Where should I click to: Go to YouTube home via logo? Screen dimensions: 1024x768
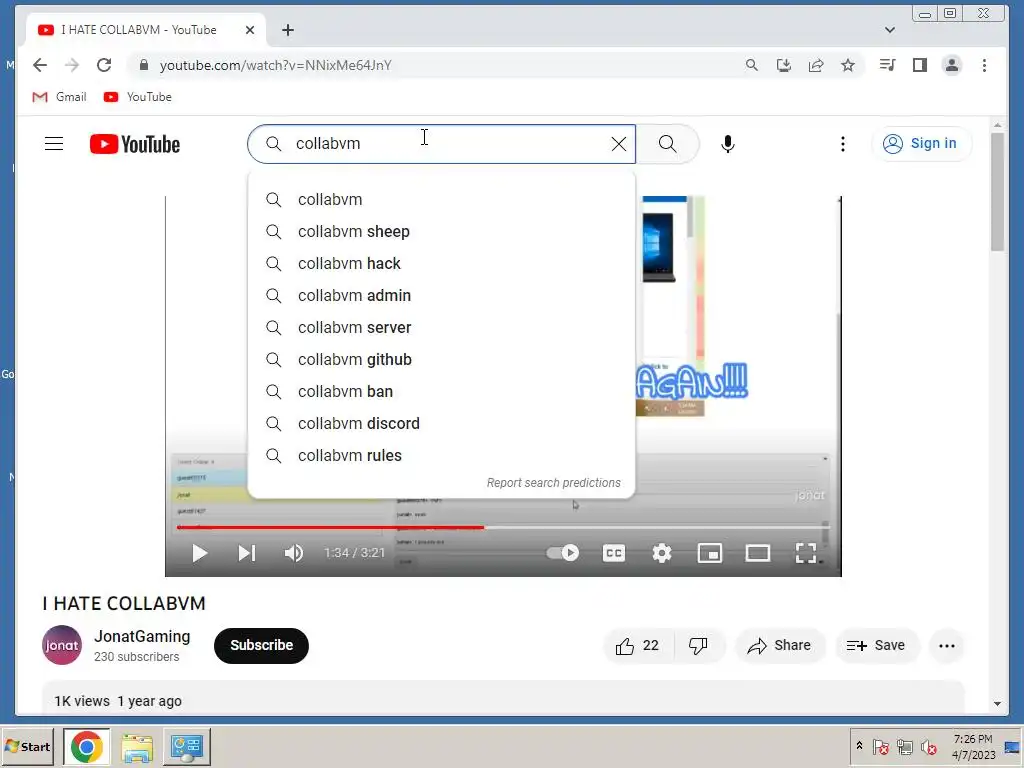click(135, 144)
